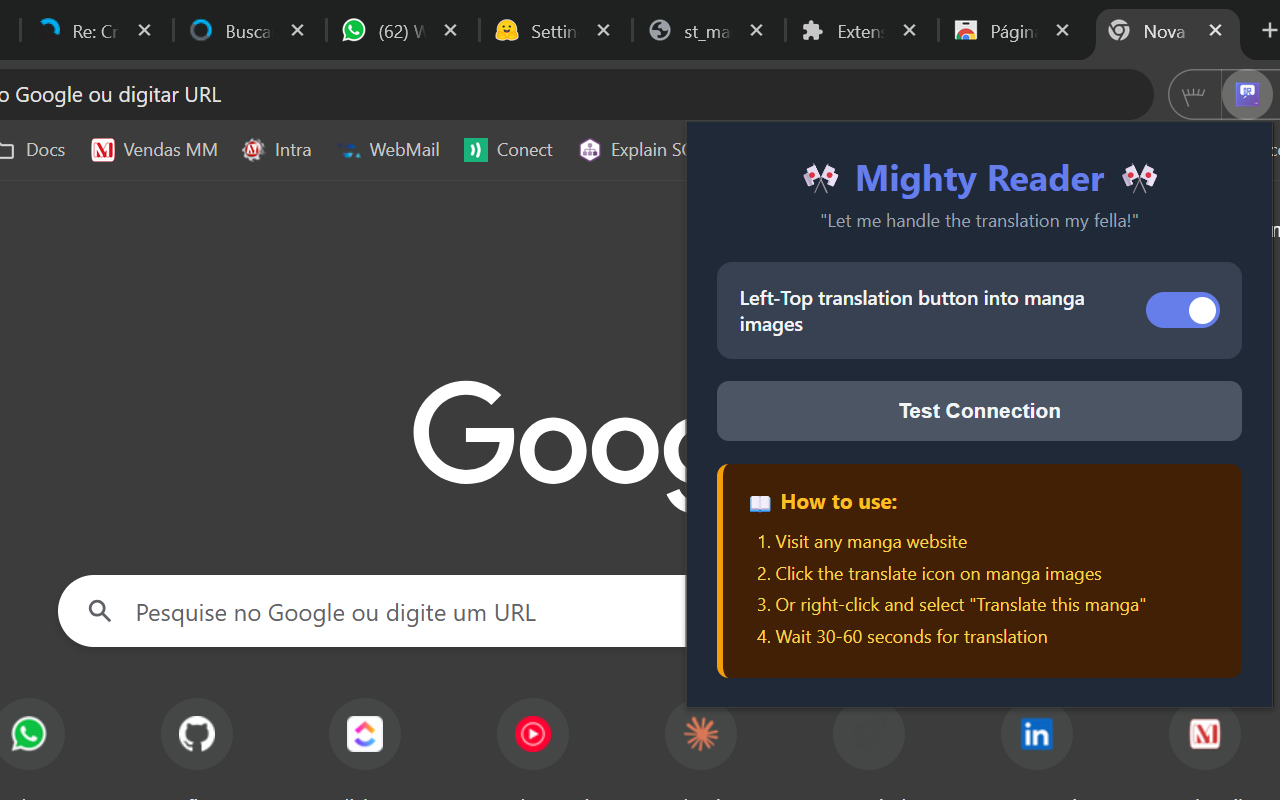Image resolution: width=1280 pixels, height=800 pixels.
Task: Close the 'Settin' tab
Action: coord(604,31)
